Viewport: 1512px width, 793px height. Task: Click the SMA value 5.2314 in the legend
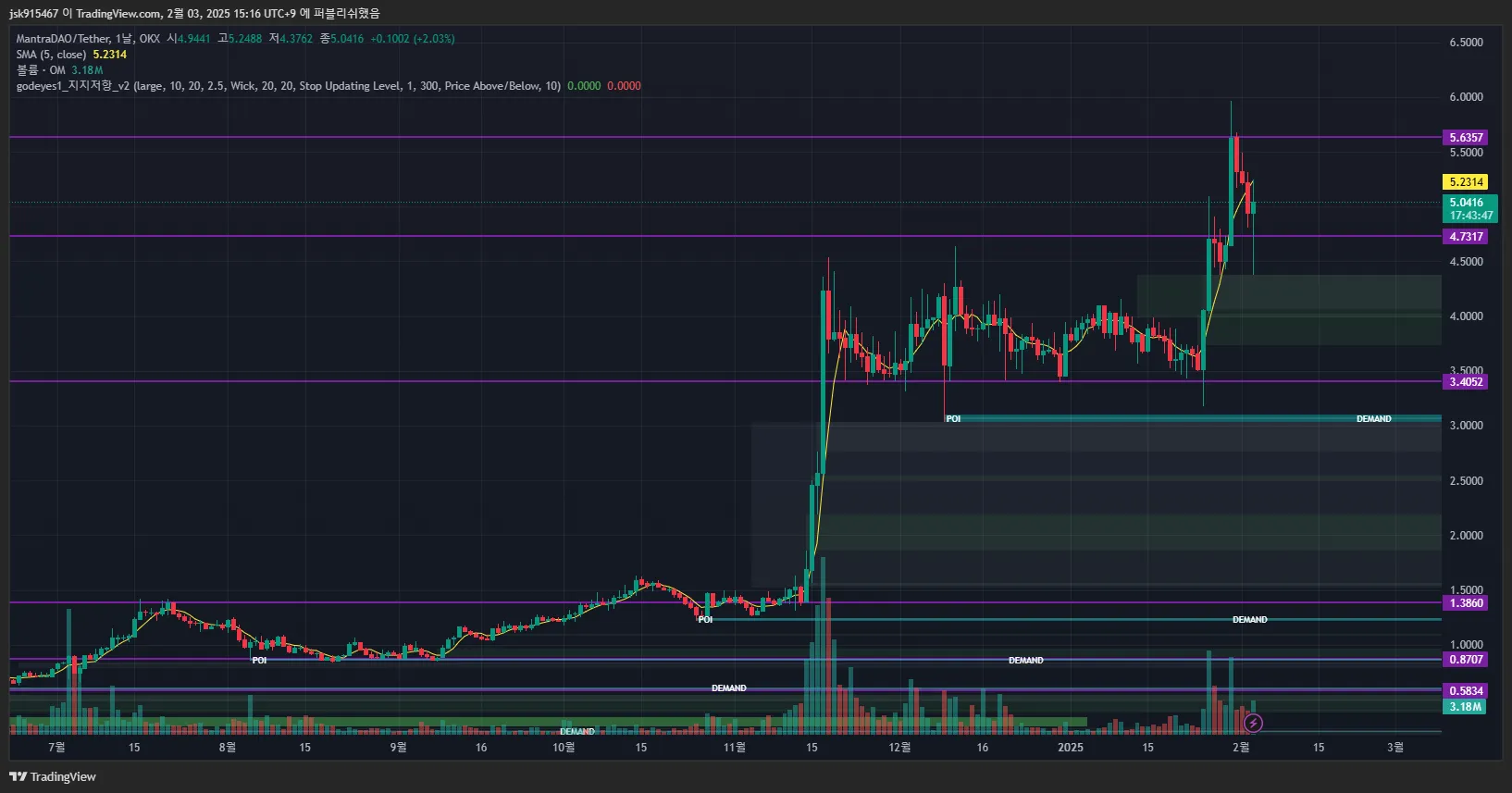click(110, 55)
